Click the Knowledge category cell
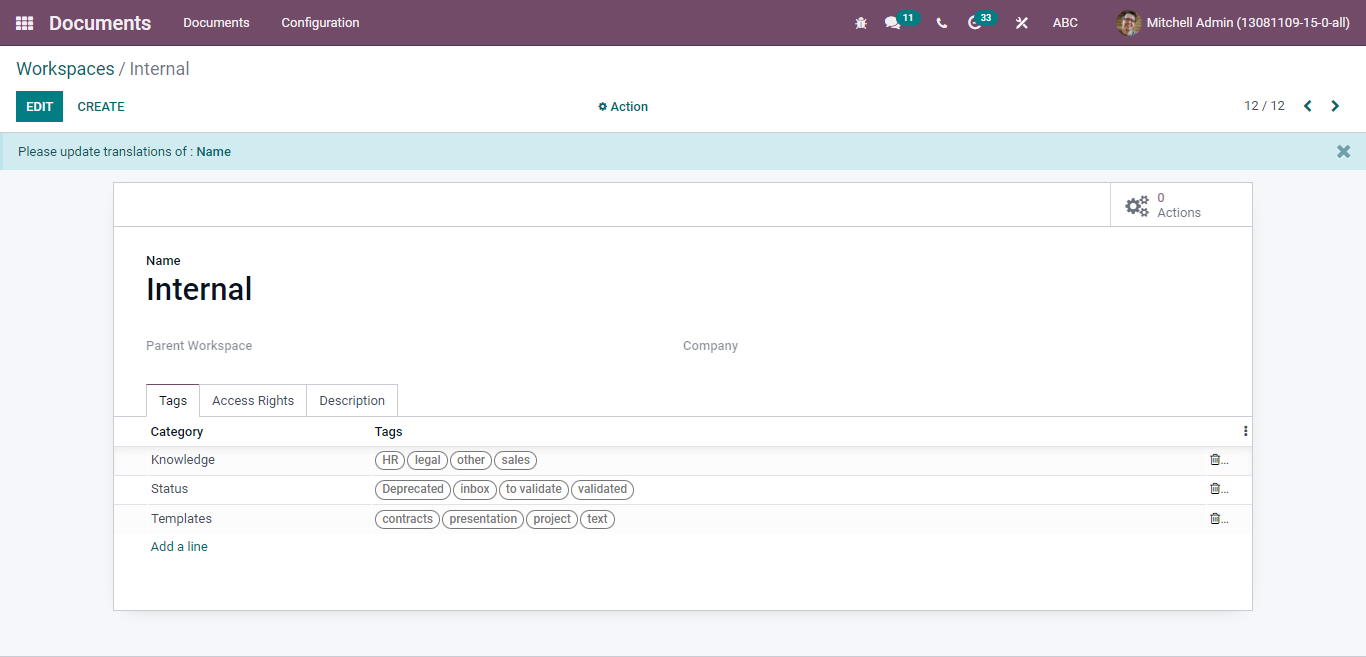This screenshot has width=1366, height=657. [183, 460]
